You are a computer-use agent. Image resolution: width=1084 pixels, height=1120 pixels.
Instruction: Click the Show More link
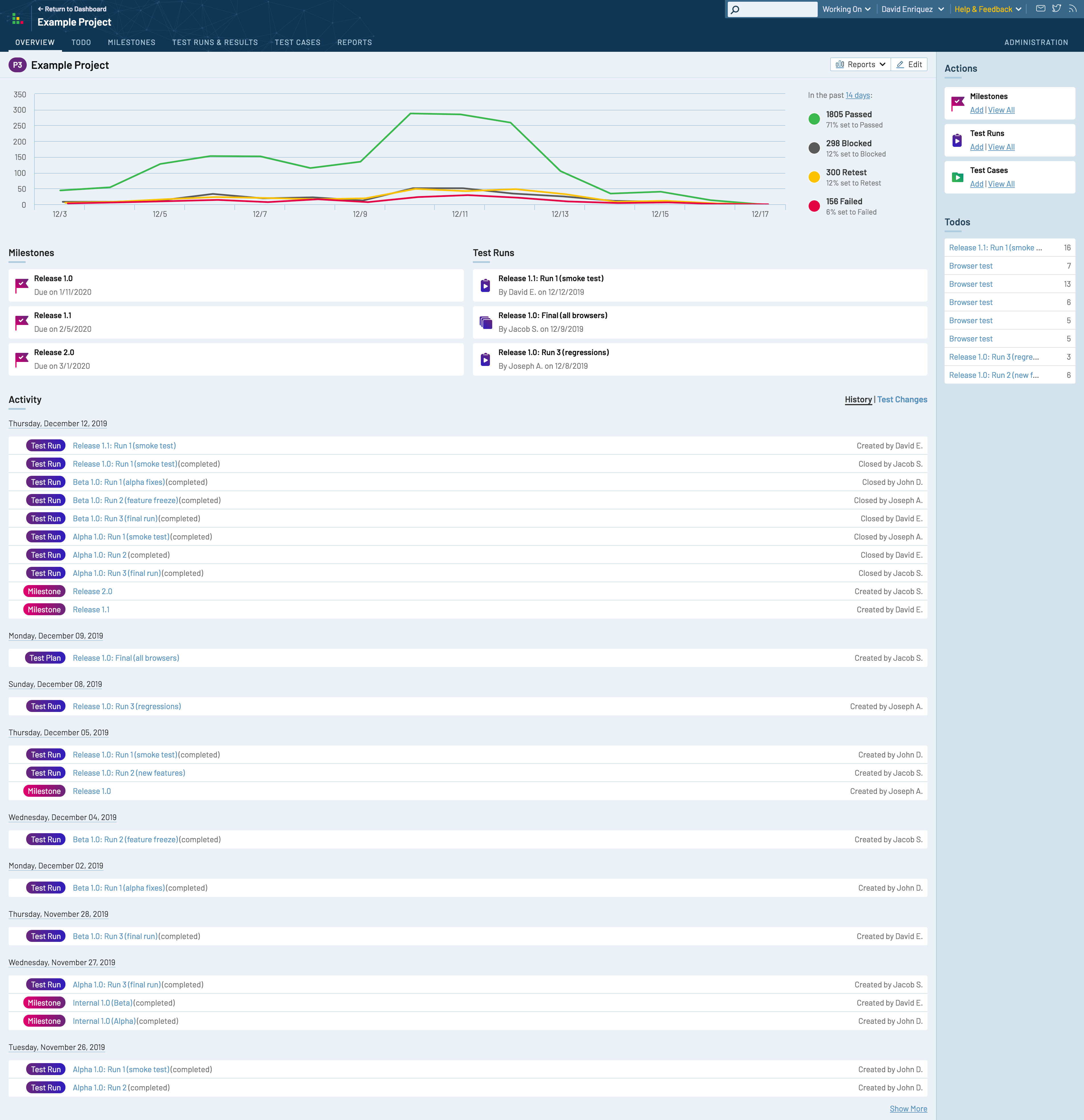908,1109
